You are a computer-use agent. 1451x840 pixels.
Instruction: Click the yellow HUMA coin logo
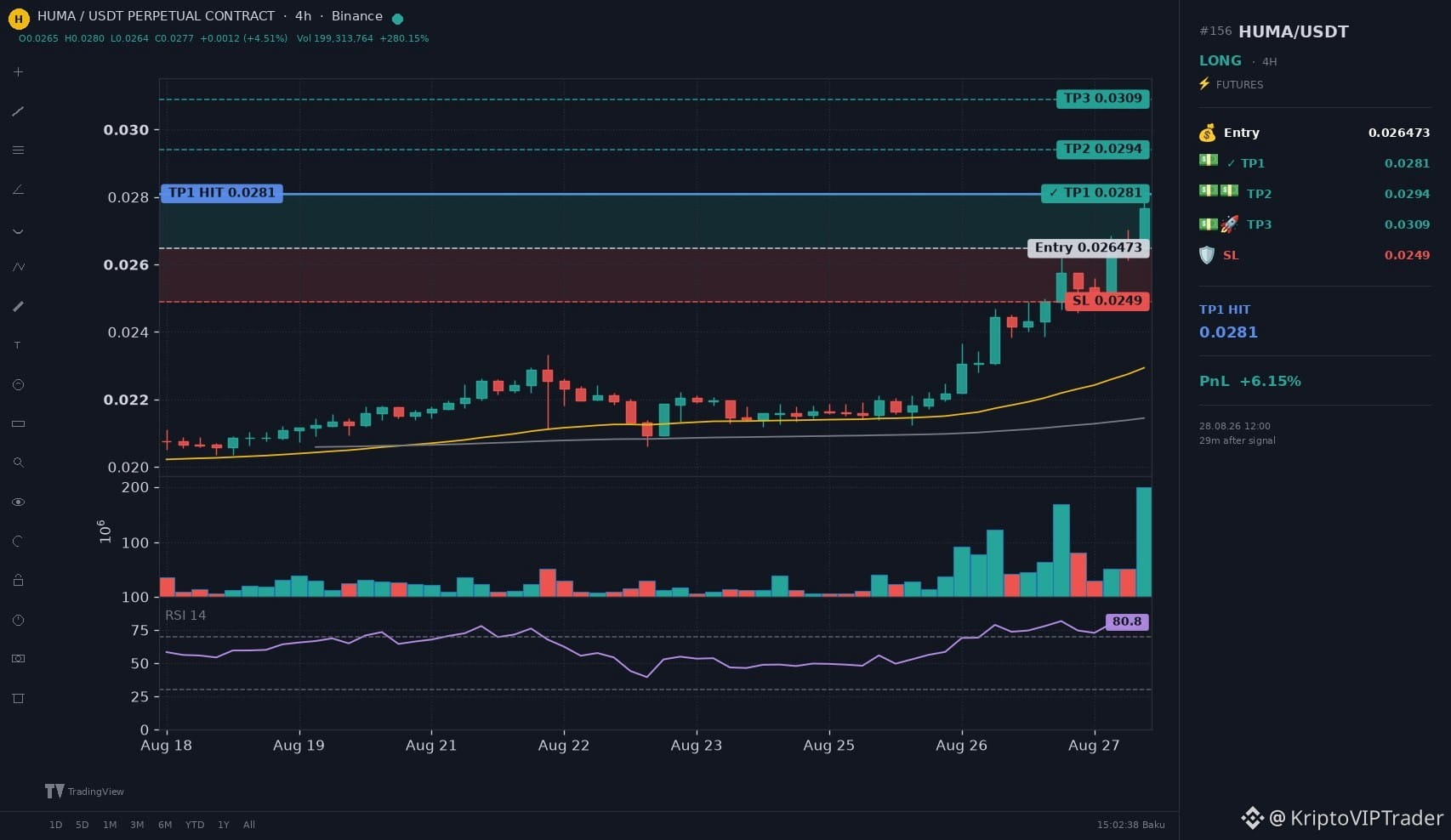click(x=19, y=17)
